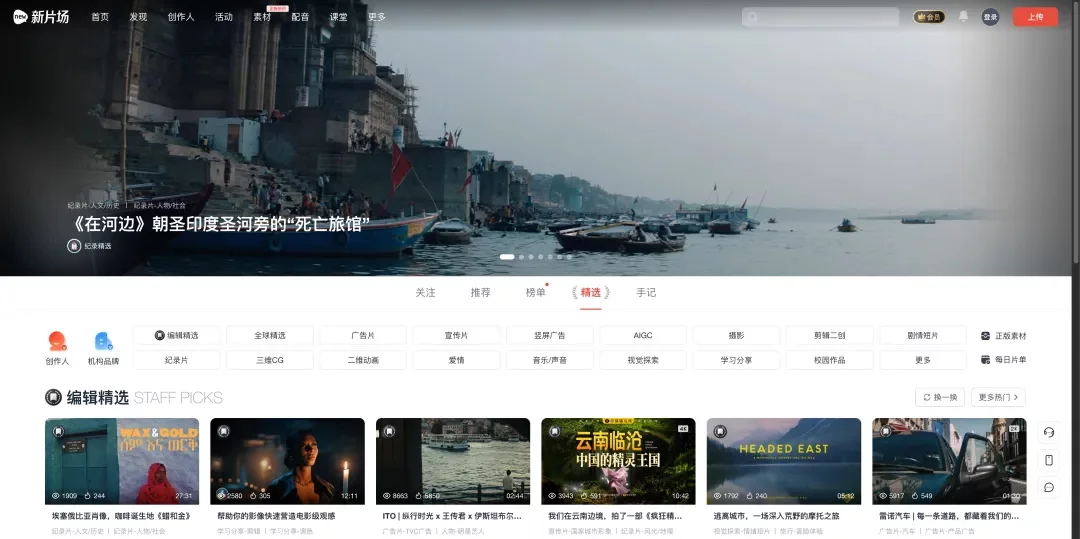The height and width of the screenshot is (539, 1080).
Task: Switch to the 推荐 tab
Action: [x=481, y=293]
